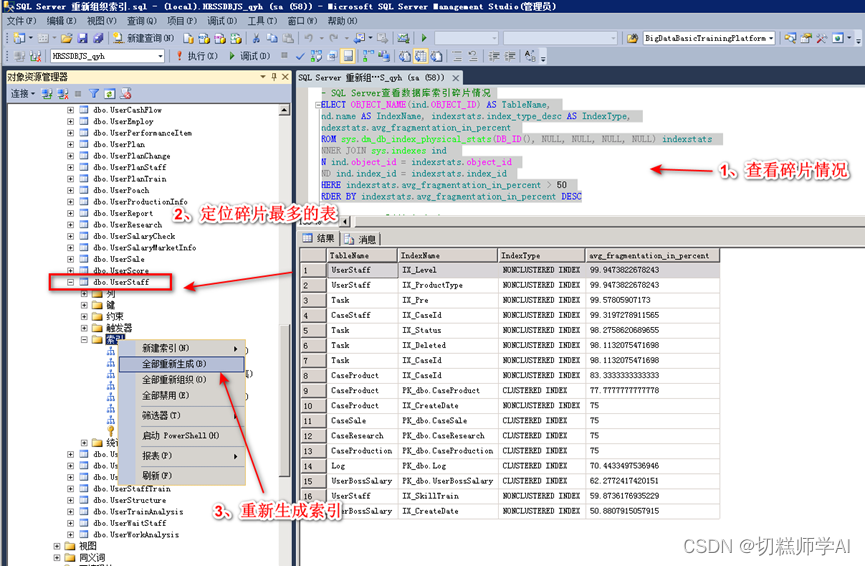Start debugging with green play icon in top toolbar

click(x=424, y=38)
